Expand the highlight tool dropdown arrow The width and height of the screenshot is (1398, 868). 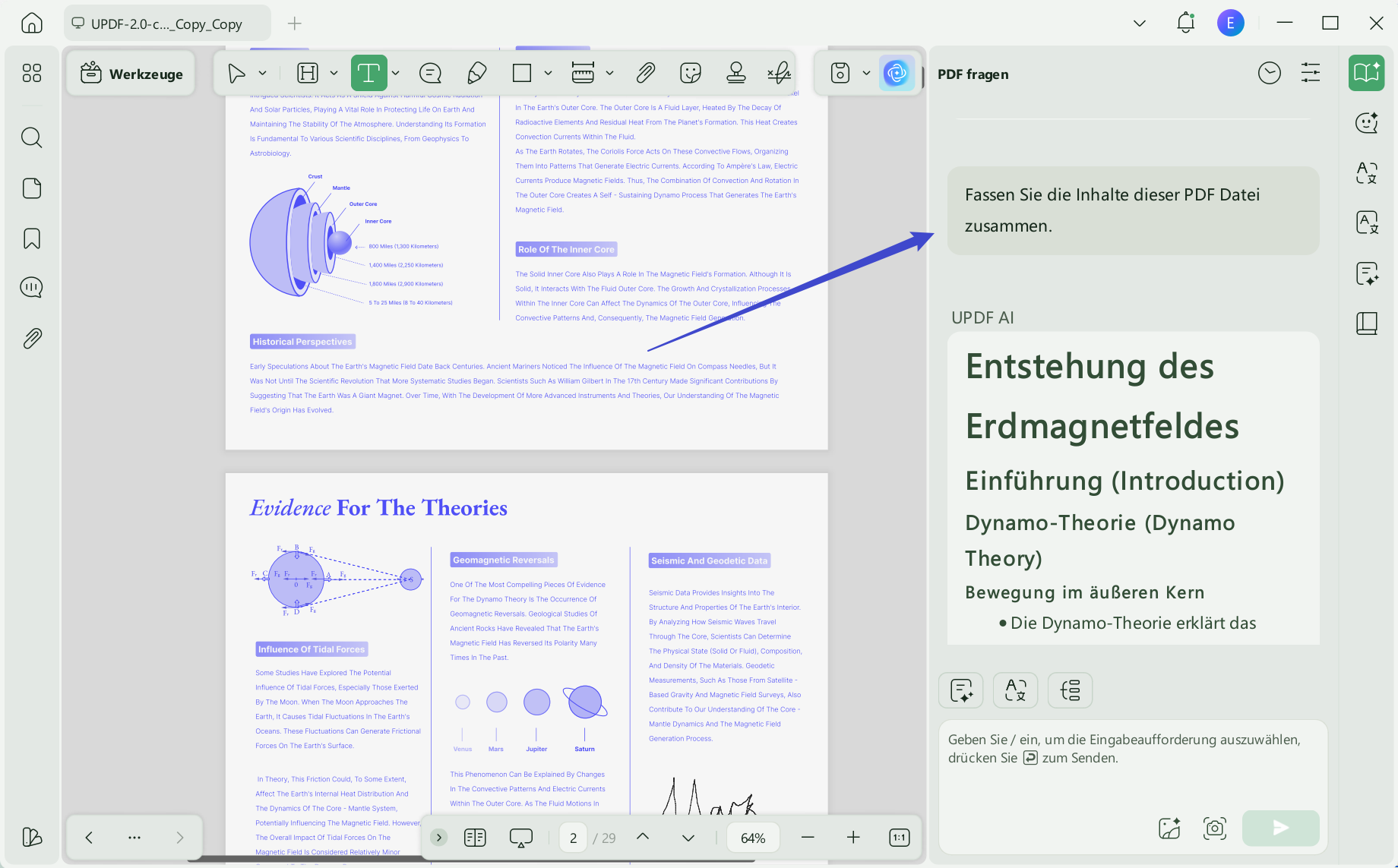(334, 73)
